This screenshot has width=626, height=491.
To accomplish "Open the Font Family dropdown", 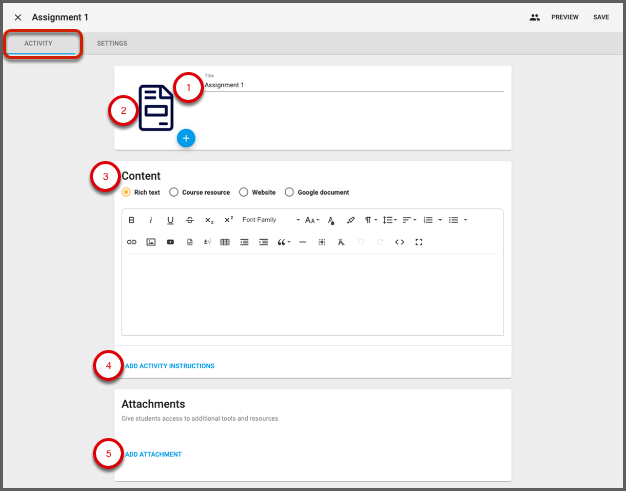I will point(270,220).
